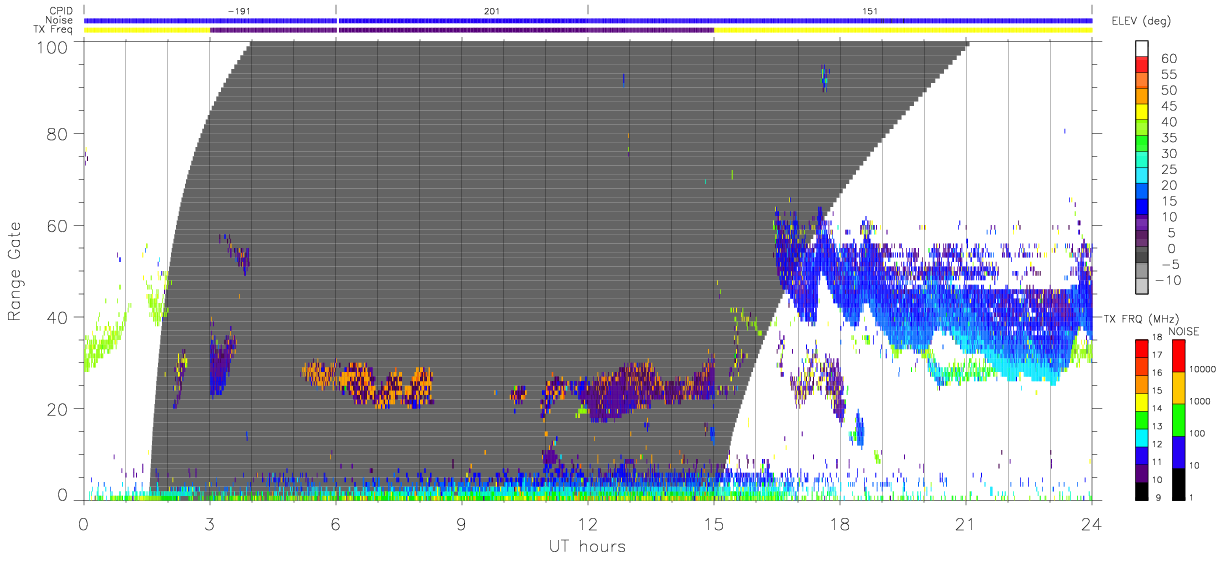The image size is (1228, 567).
Task: Click the CPID value '151'
Action: (x=870, y=11)
